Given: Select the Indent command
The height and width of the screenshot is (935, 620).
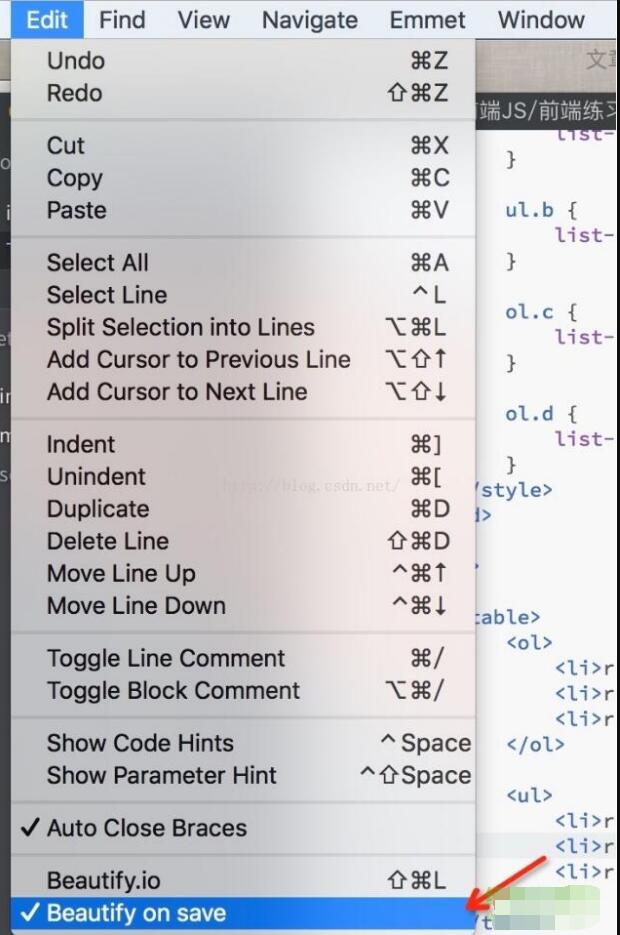Looking at the screenshot, I should [81, 444].
